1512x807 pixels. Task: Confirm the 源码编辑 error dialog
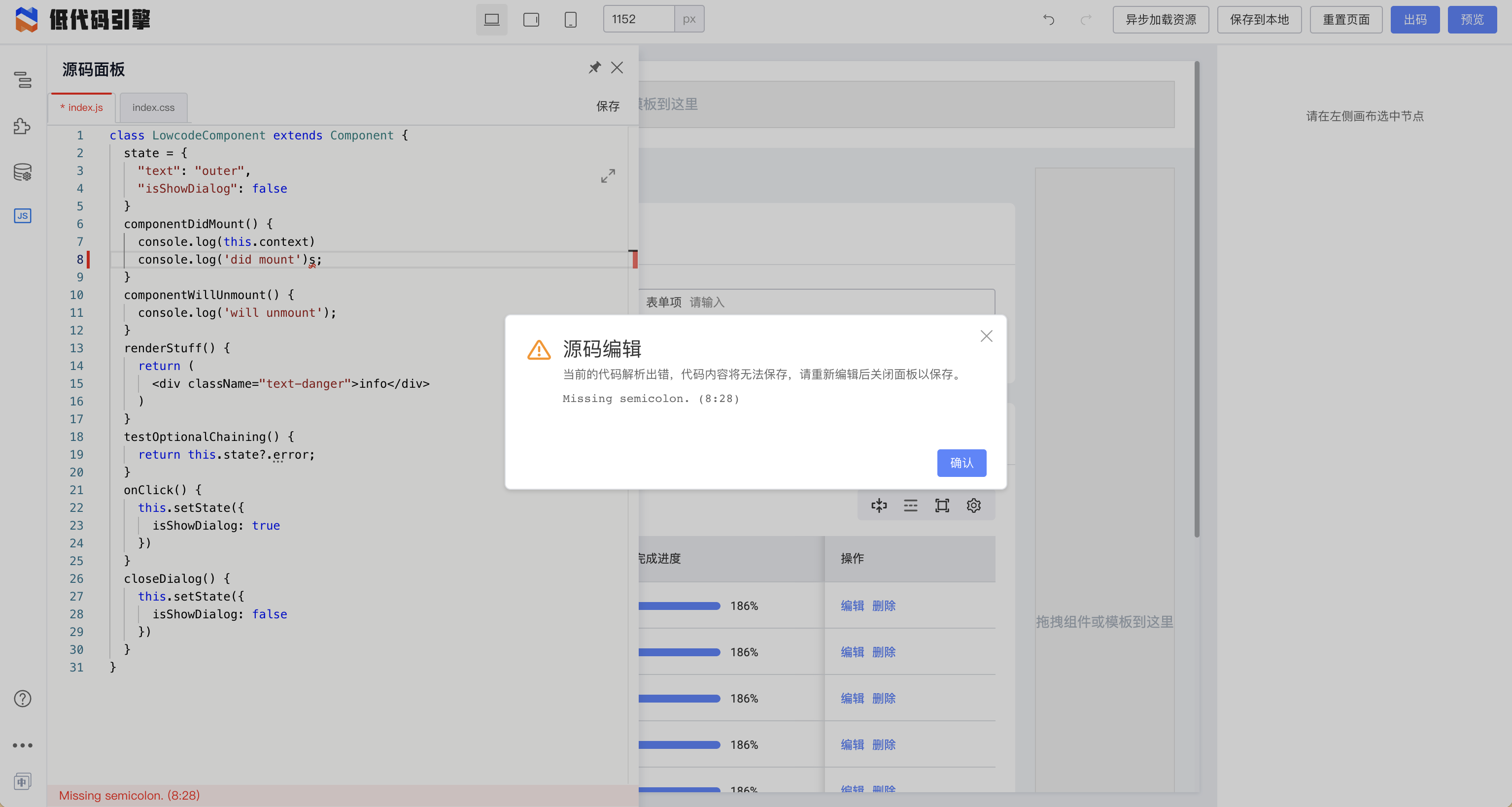[962, 463]
